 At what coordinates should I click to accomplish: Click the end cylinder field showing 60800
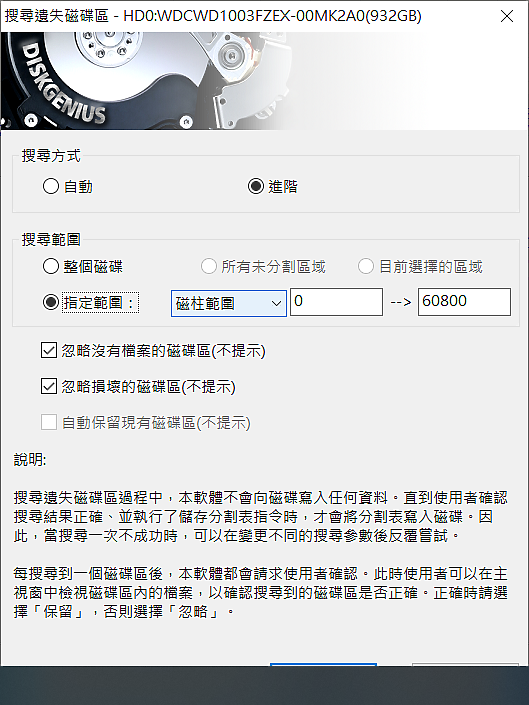tap(464, 302)
